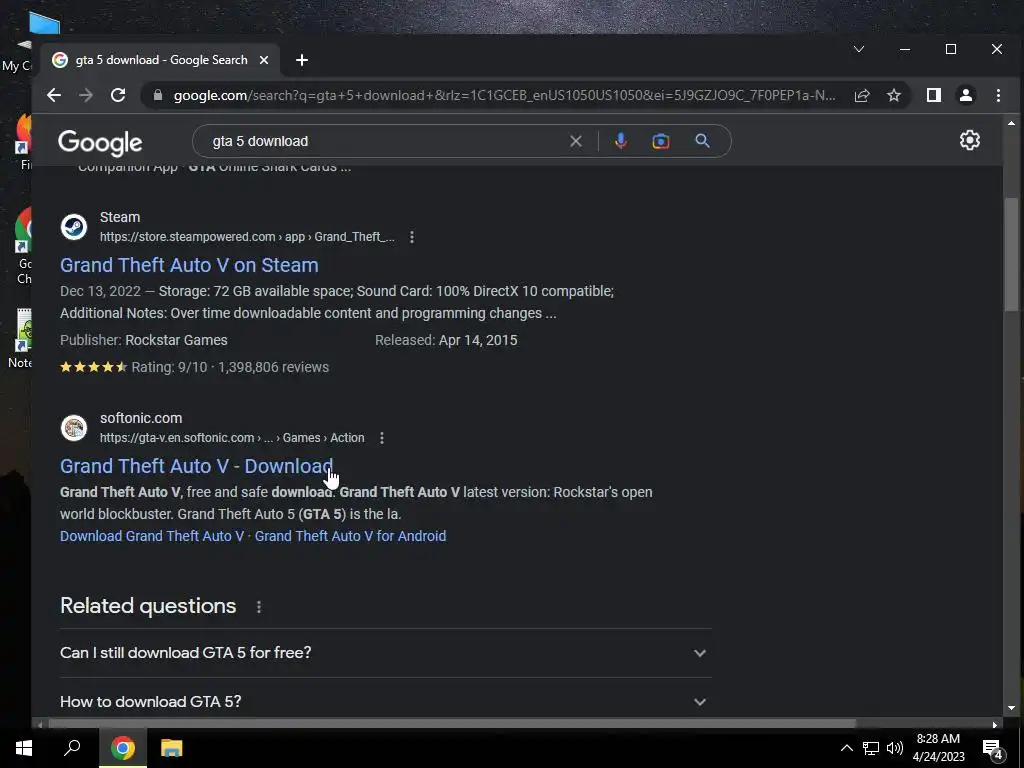Viewport: 1024px width, 768px height.
Task: Click the scrollbar up arrow
Action: click(1011, 123)
